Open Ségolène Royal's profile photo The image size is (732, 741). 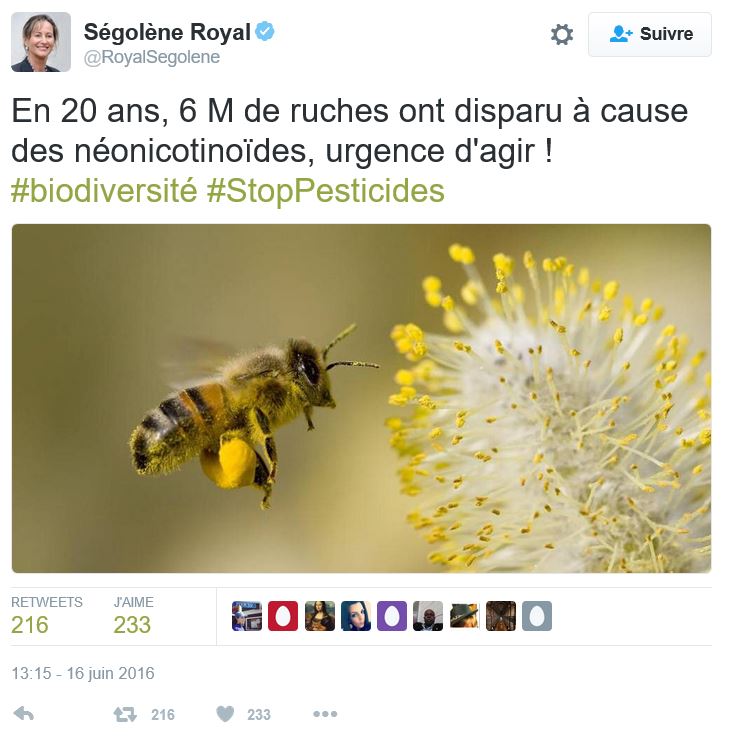pyautogui.click(x=41, y=42)
